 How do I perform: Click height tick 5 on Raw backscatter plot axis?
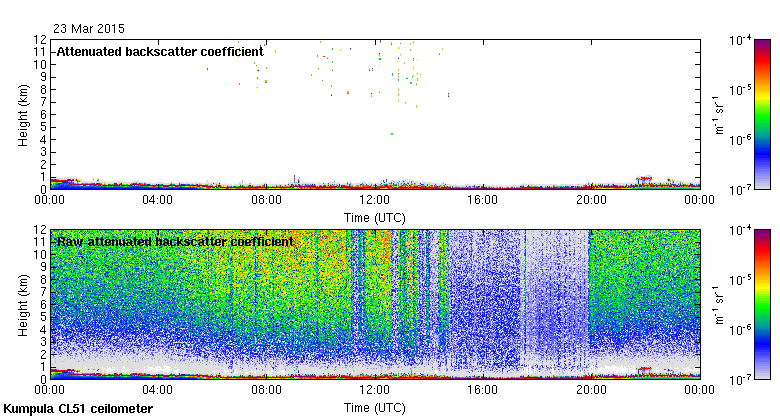click(43, 317)
